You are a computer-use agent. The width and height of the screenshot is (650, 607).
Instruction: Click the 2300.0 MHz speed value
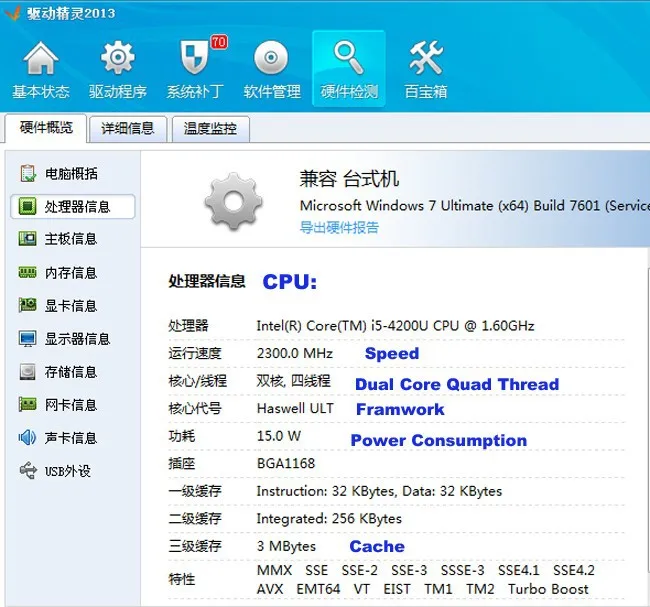(x=294, y=353)
